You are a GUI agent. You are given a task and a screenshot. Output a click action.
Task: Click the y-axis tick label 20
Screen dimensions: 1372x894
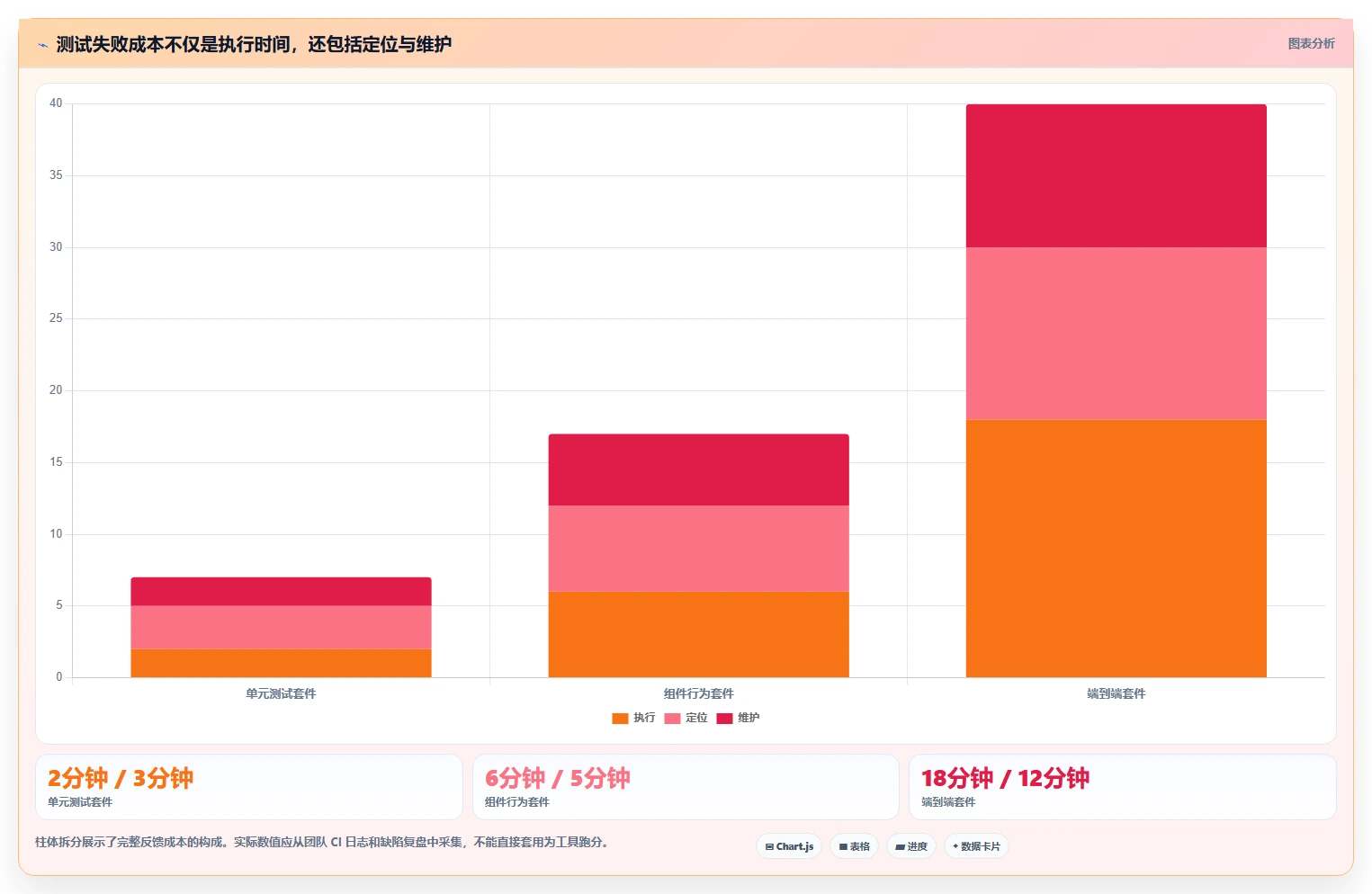click(x=56, y=390)
